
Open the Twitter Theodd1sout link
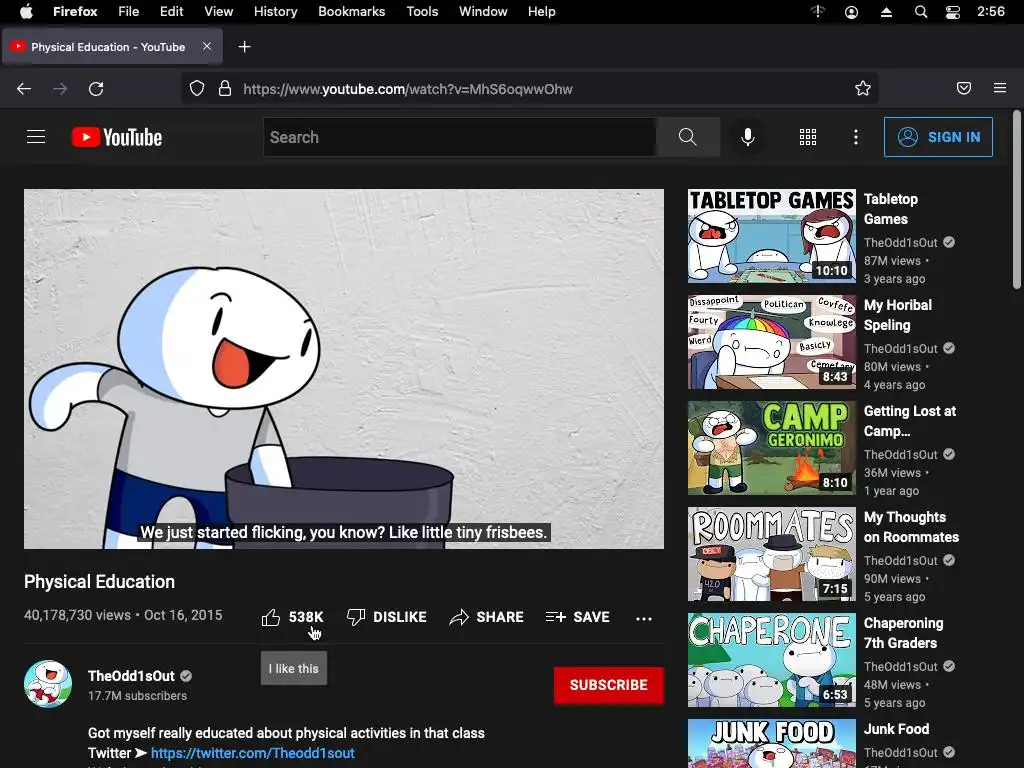(x=253, y=753)
